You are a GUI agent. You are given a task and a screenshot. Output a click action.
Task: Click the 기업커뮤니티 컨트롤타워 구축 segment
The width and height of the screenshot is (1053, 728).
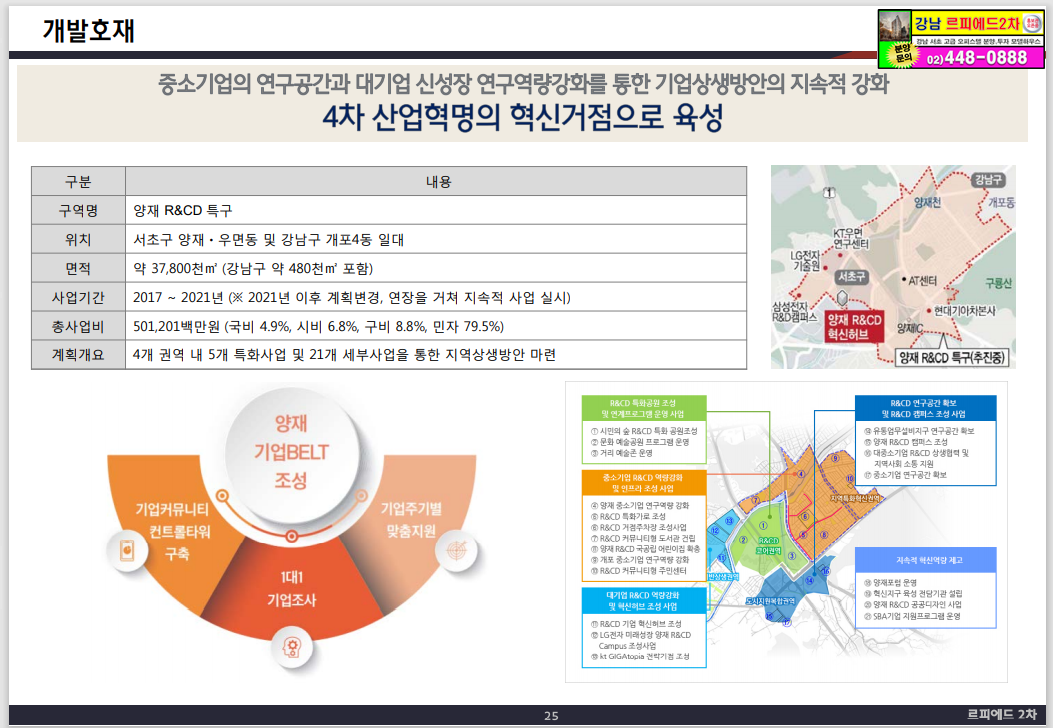coord(173,531)
